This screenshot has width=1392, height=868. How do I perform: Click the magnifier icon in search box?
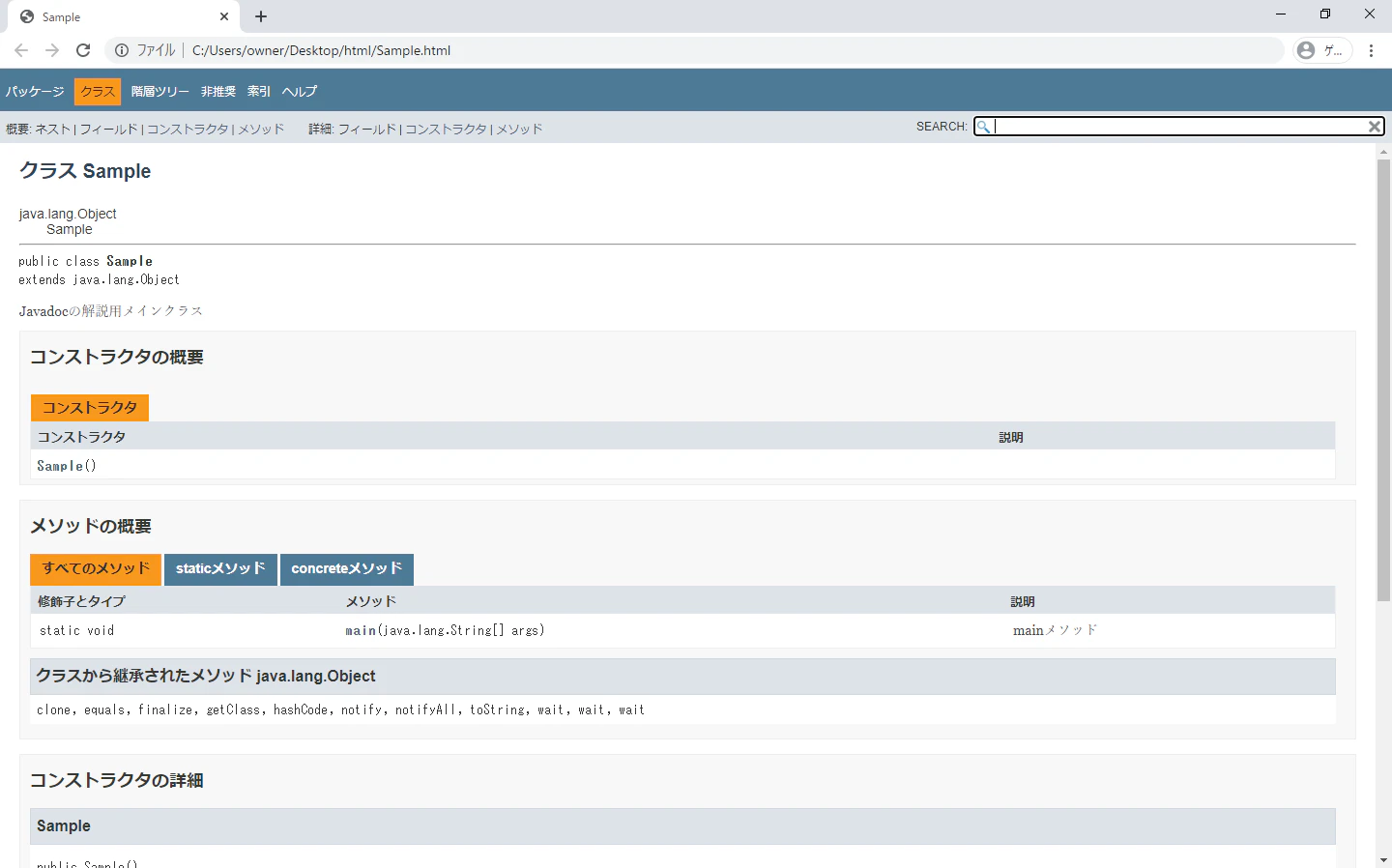983,127
